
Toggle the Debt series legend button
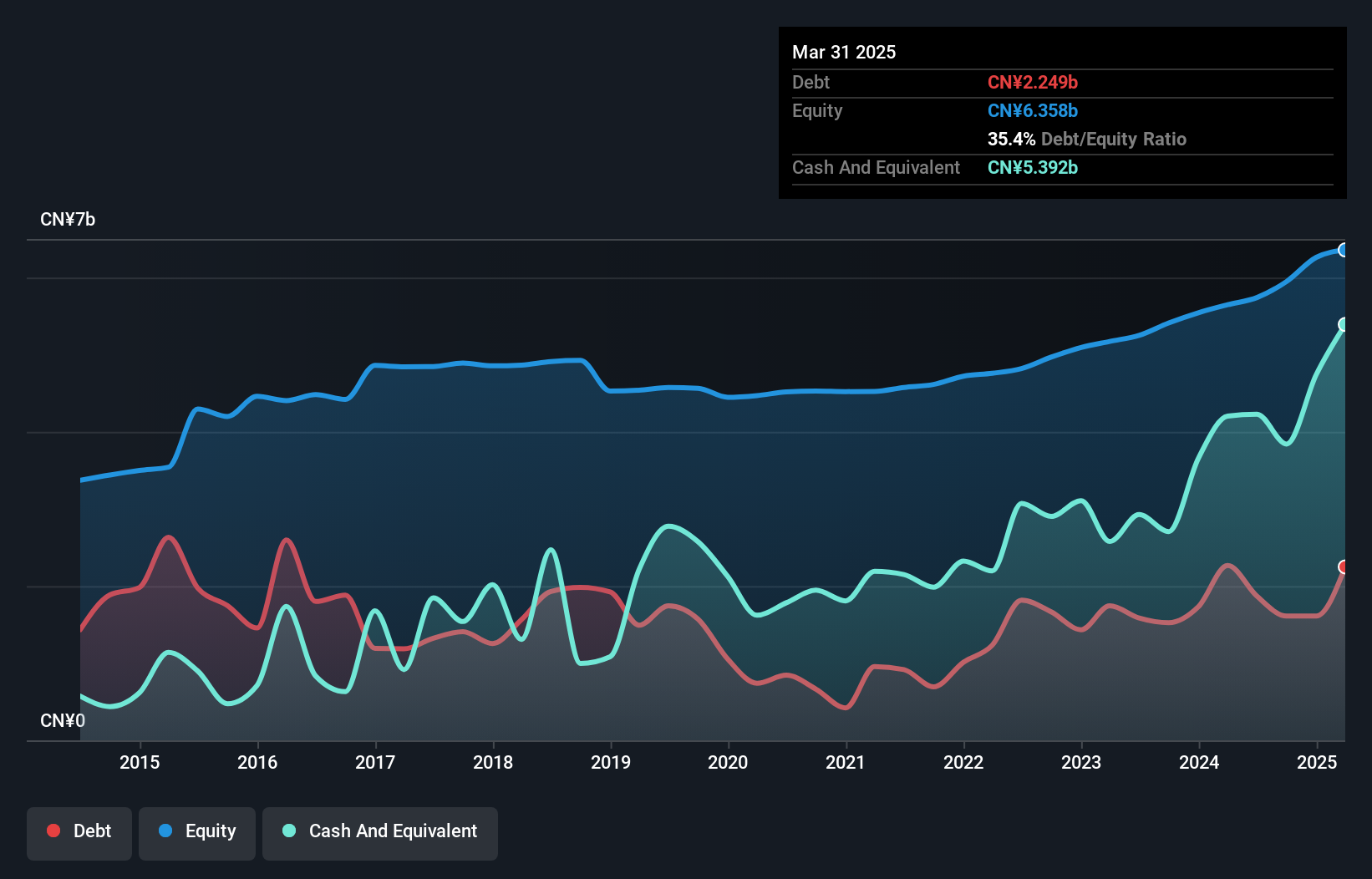[x=79, y=833]
